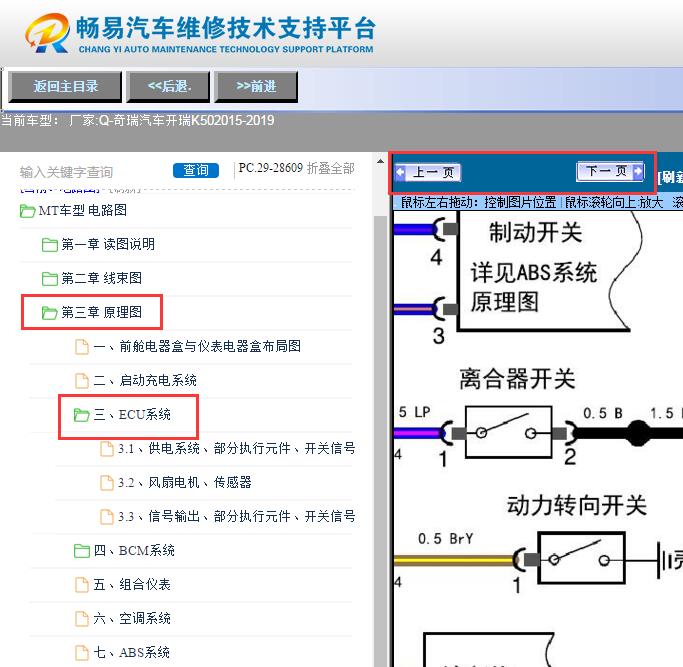Click the 制动开关 box in the diagram
The height and width of the screenshot is (667, 683).
coord(547,270)
